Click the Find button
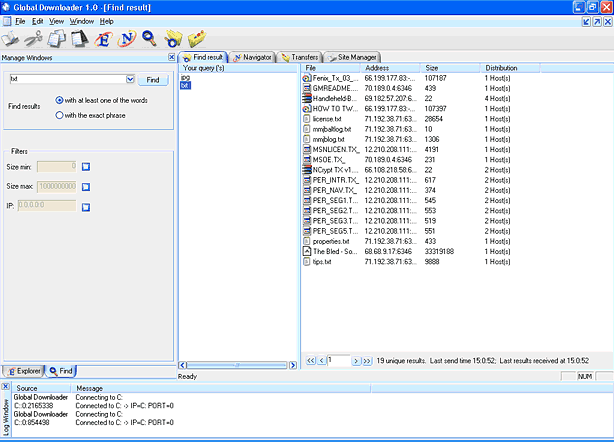This screenshot has height=442, width=614. coord(153,80)
